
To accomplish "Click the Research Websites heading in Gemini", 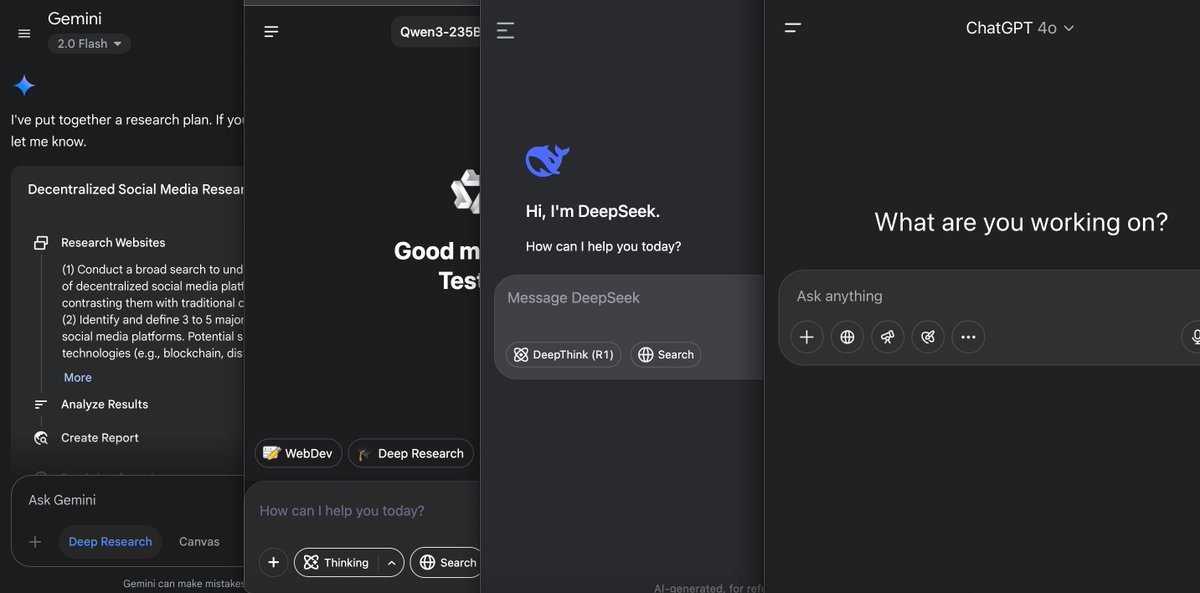I will click(x=113, y=243).
